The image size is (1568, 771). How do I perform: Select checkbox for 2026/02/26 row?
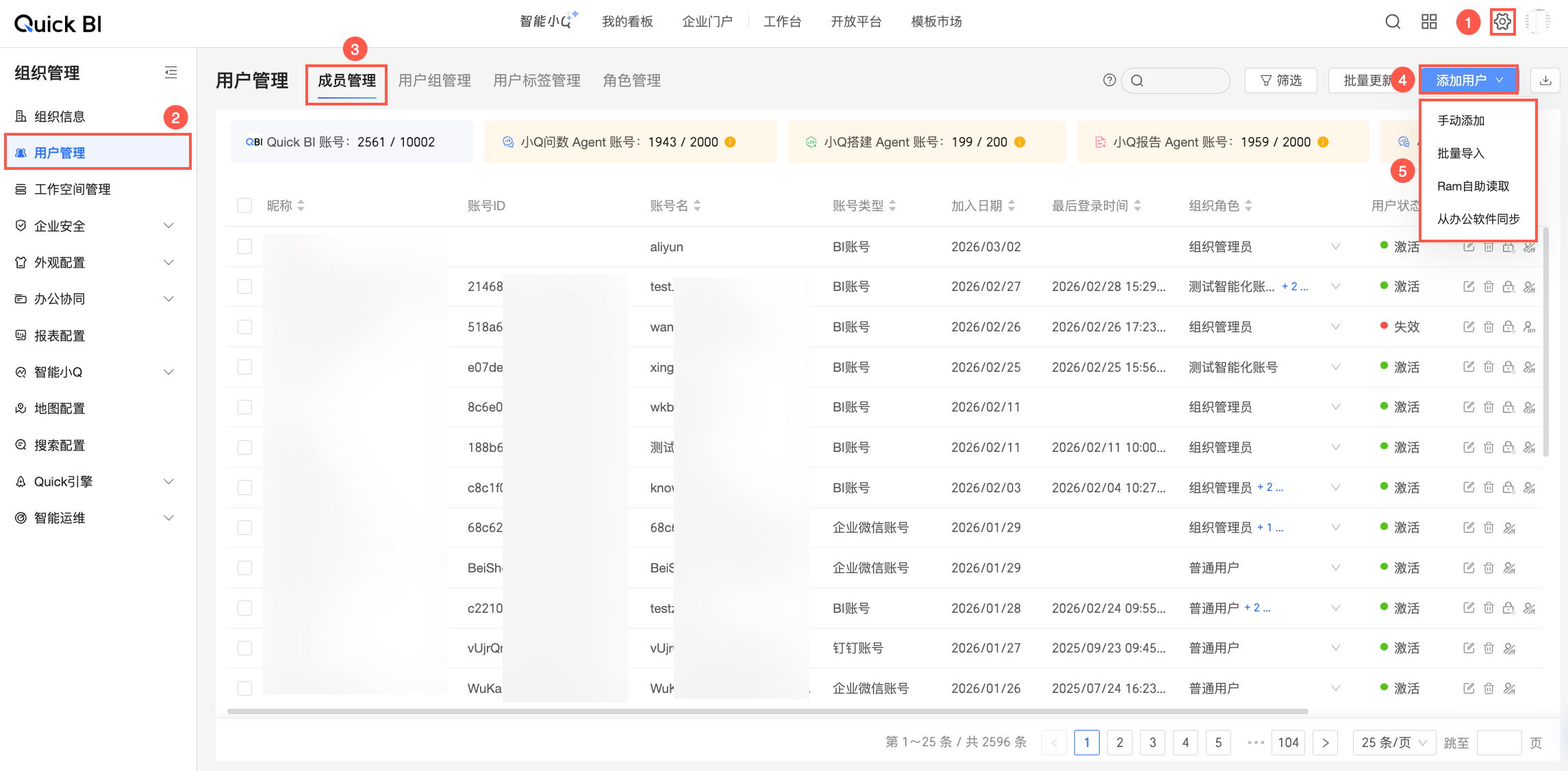[244, 327]
